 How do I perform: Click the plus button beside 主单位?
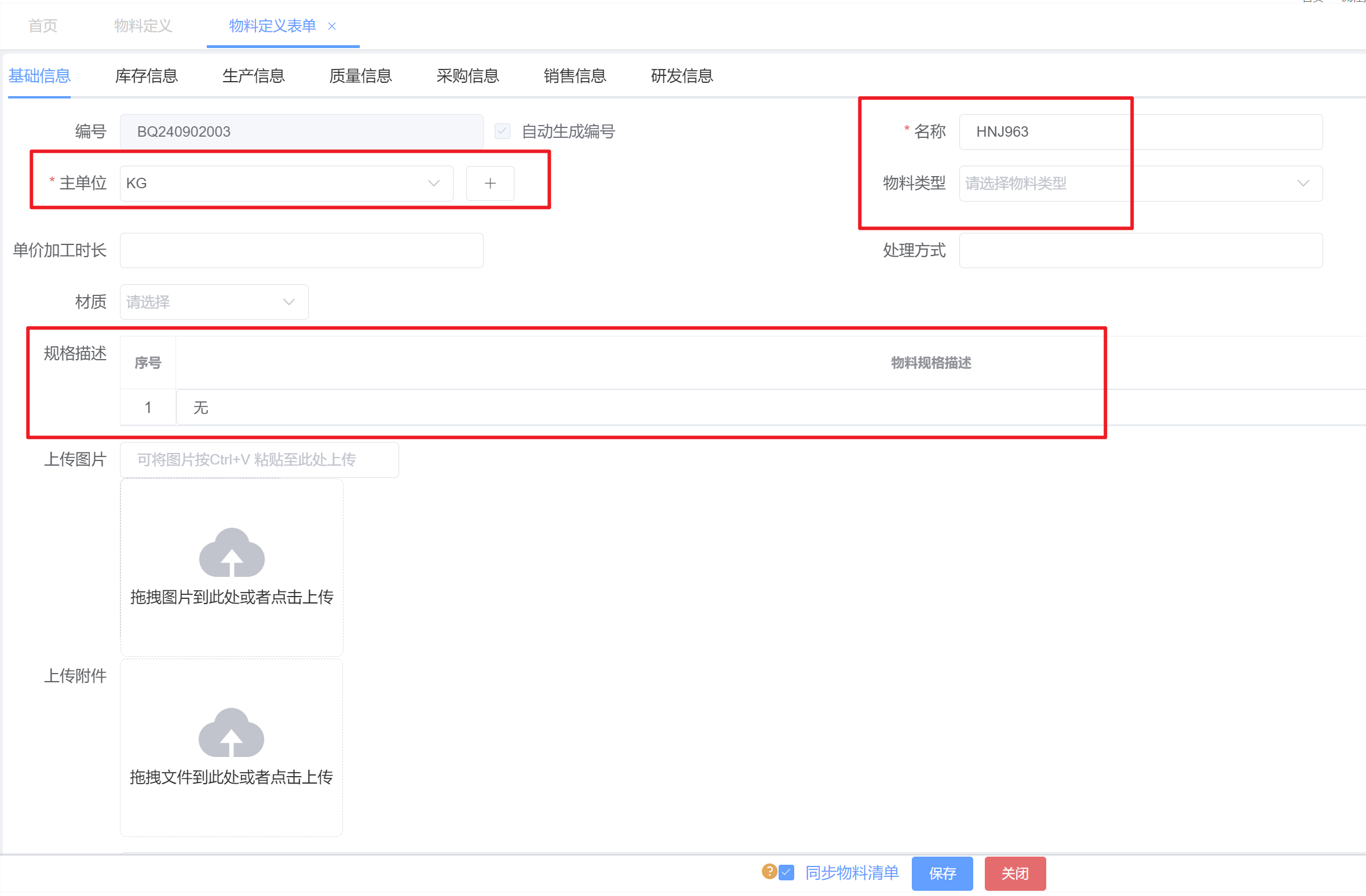[490, 184]
